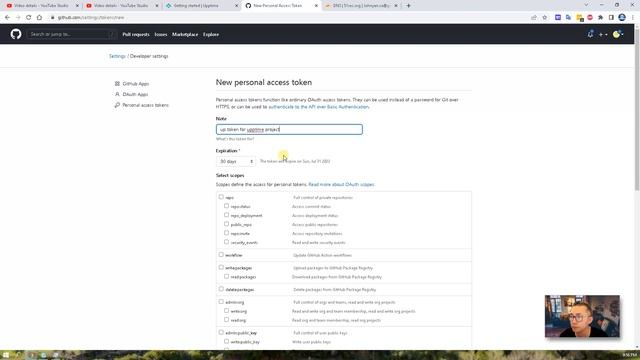Go back using the browser back arrow
This screenshot has width=640, height=360.
(x=7, y=18)
